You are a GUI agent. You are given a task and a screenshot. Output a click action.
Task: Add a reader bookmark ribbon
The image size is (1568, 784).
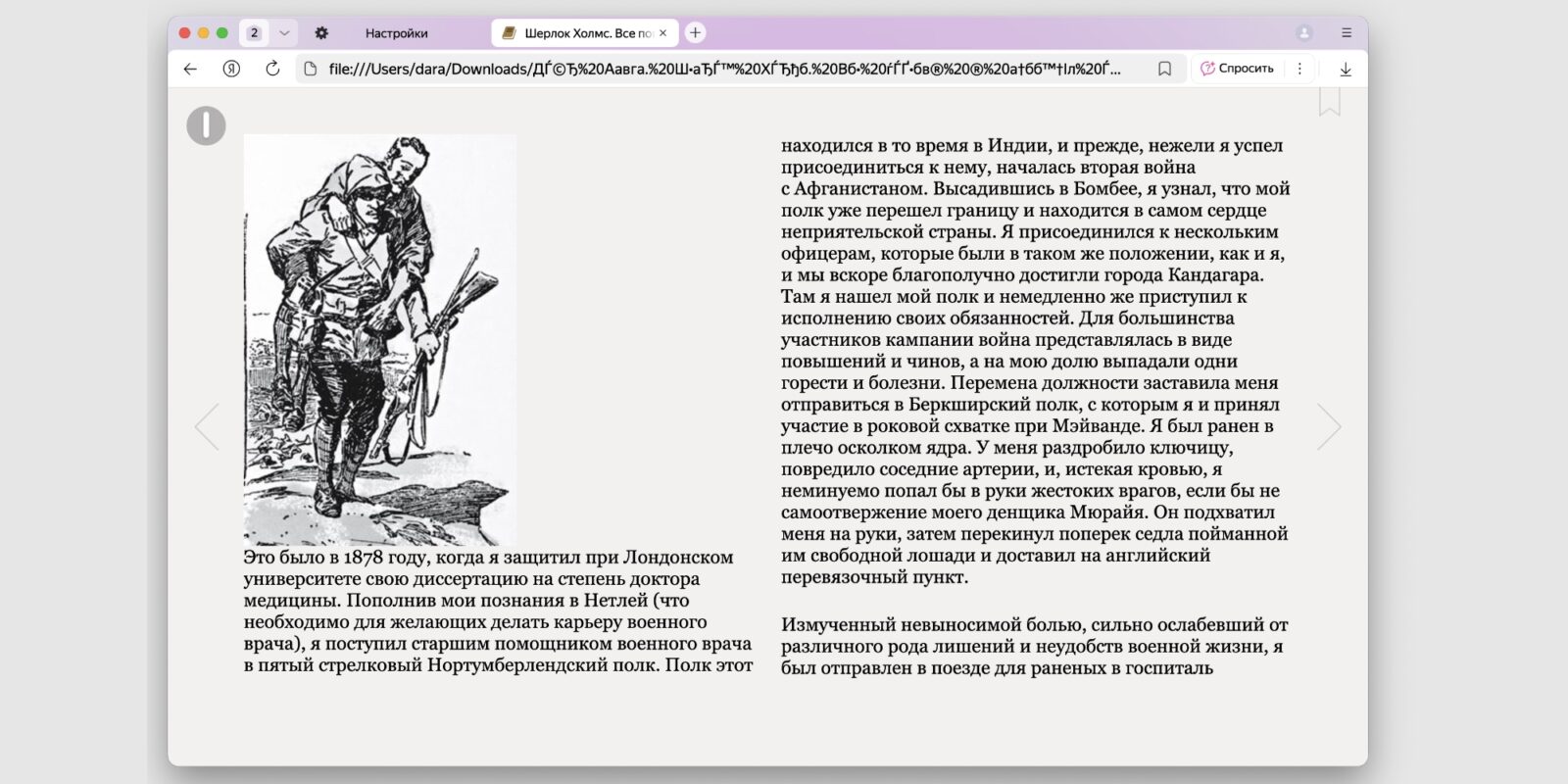[x=1329, y=101]
